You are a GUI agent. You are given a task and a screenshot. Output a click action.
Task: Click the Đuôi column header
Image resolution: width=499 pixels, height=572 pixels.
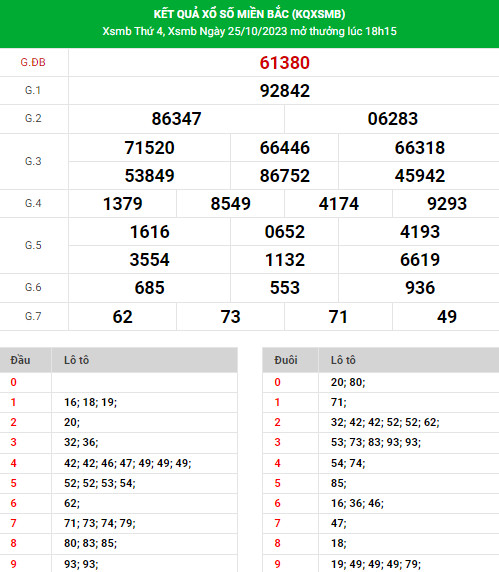(286, 360)
